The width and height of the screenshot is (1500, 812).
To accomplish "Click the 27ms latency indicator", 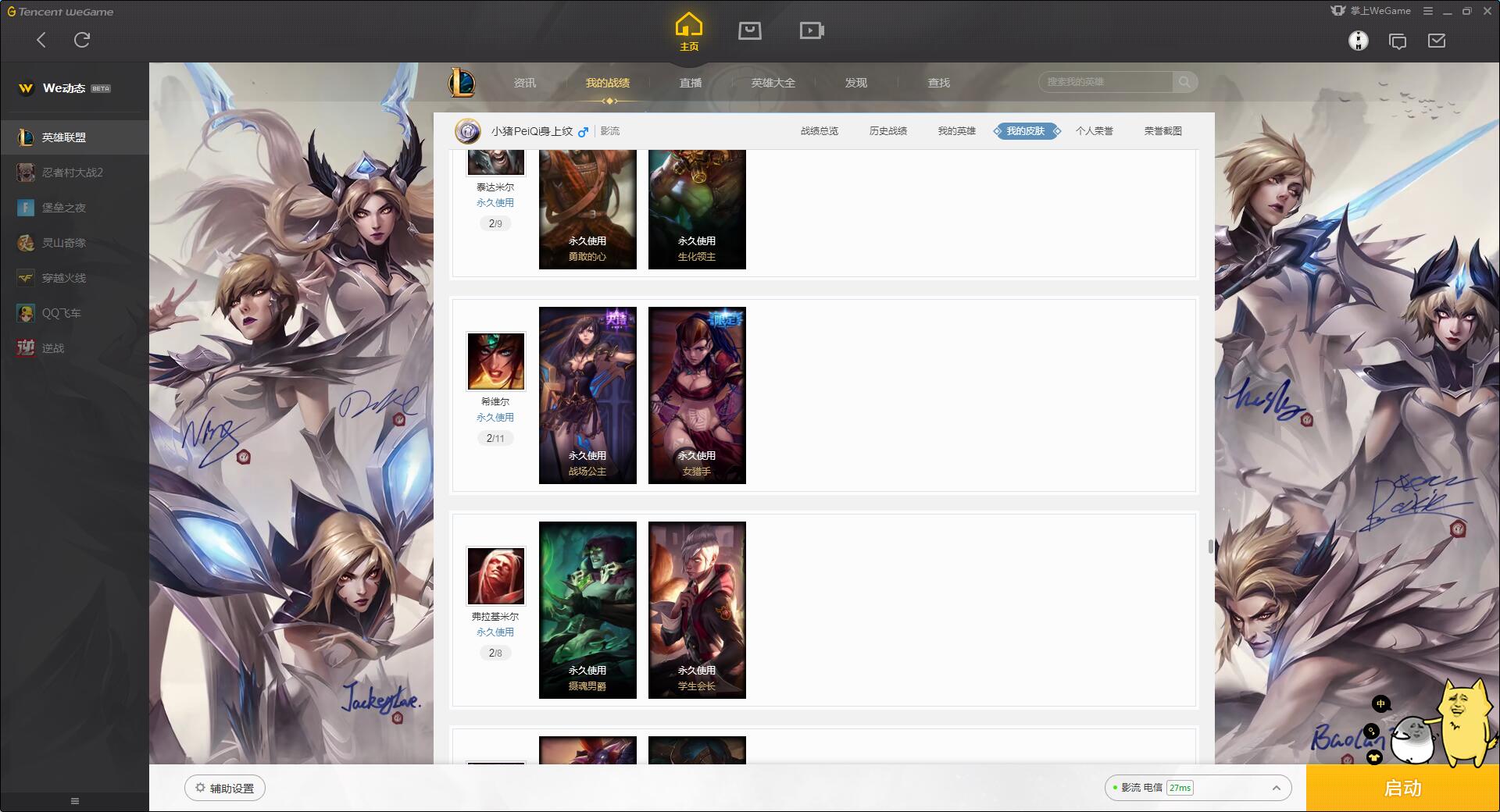I will tap(1180, 788).
